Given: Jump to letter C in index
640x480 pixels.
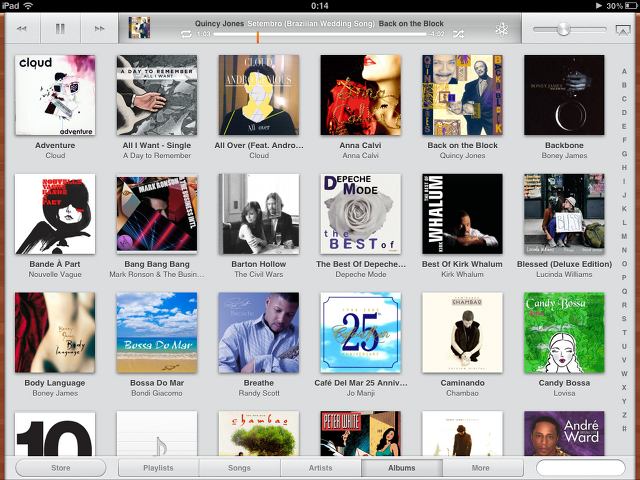Looking at the screenshot, I should pos(624,99).
